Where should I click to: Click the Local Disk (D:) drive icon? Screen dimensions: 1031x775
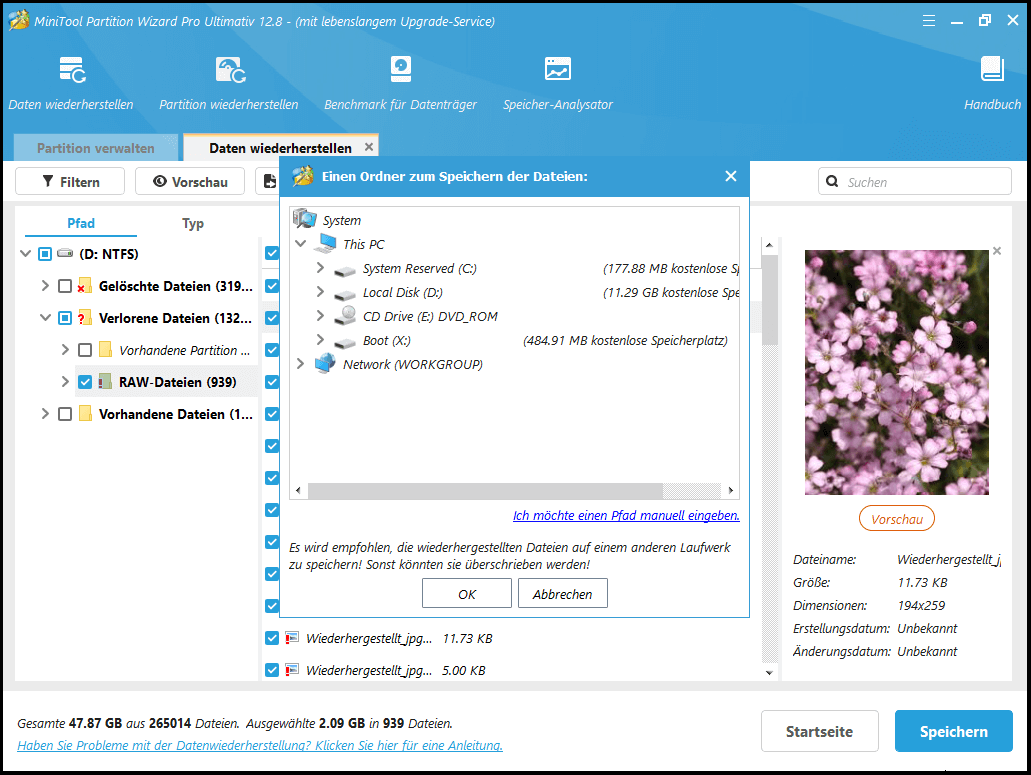[345, 294]
